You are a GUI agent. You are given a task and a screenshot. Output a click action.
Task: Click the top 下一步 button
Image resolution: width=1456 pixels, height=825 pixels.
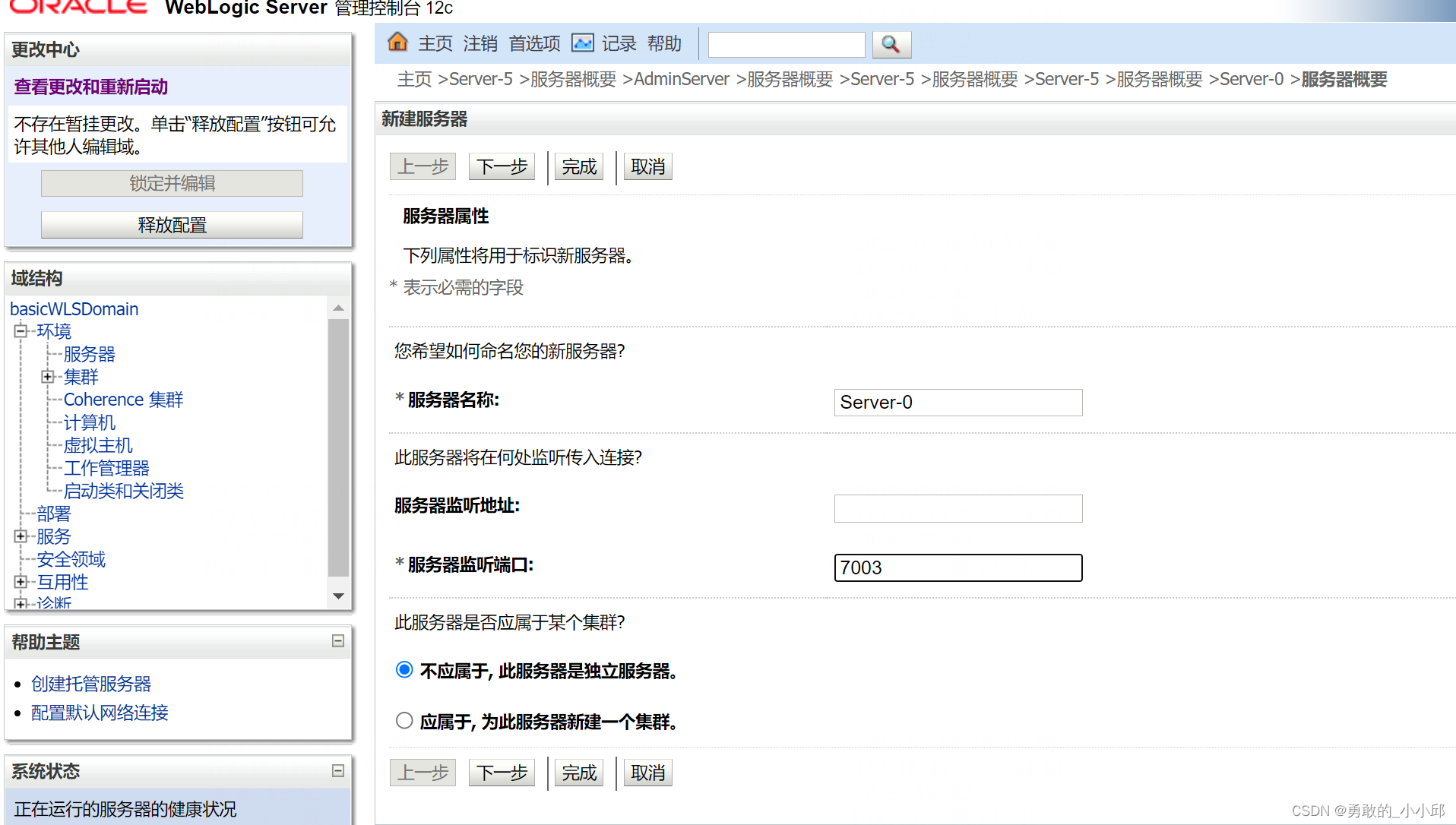[502, 166]
